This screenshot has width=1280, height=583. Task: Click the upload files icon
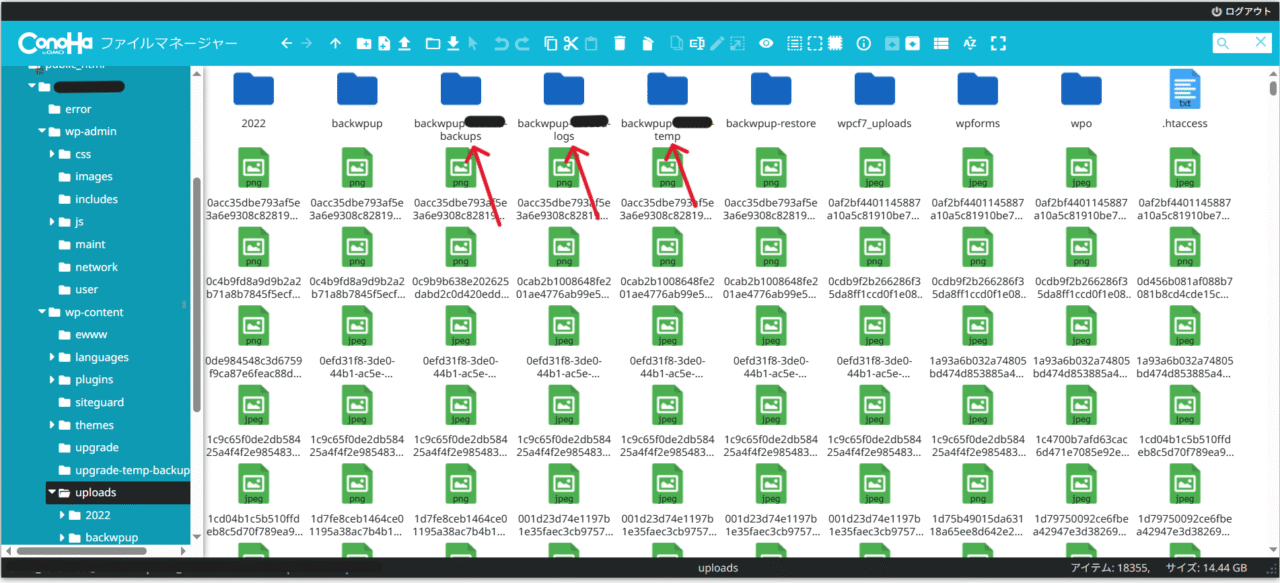(405, 43)
